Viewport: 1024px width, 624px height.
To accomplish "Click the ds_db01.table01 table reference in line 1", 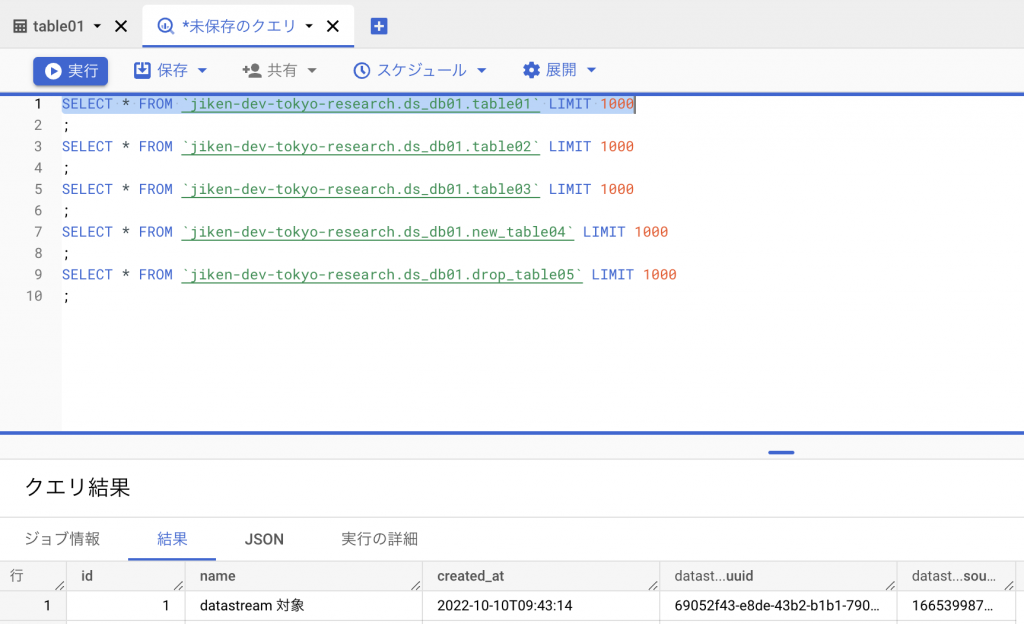I will tap(360, 104).
